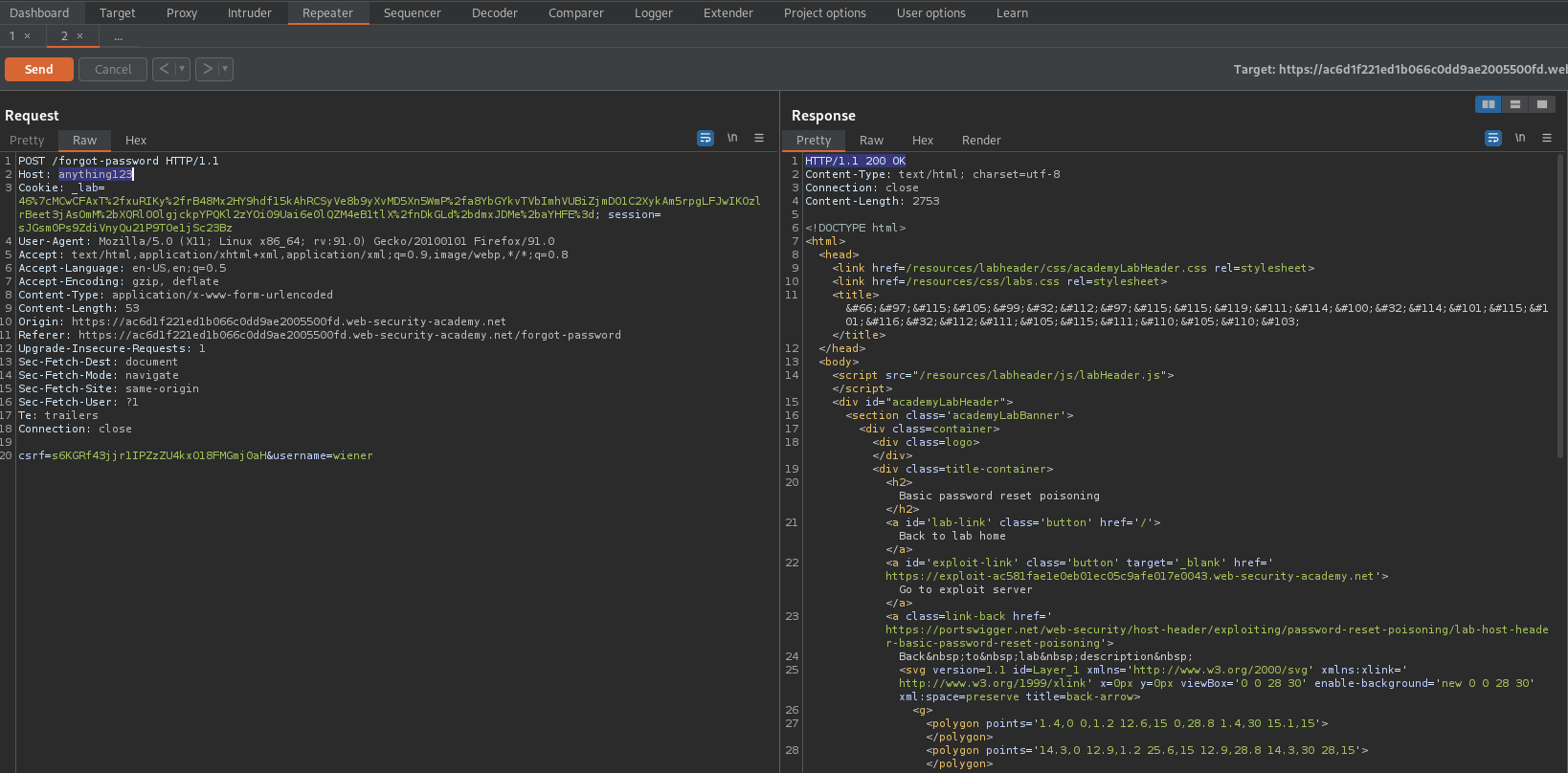Click the Referer header line
The image size is (1568, 773).
[320, 335]
